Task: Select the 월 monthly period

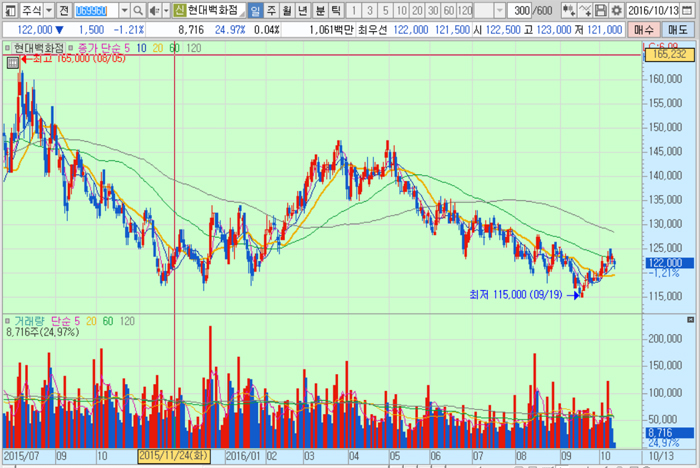Action: [x=287, y=10]
